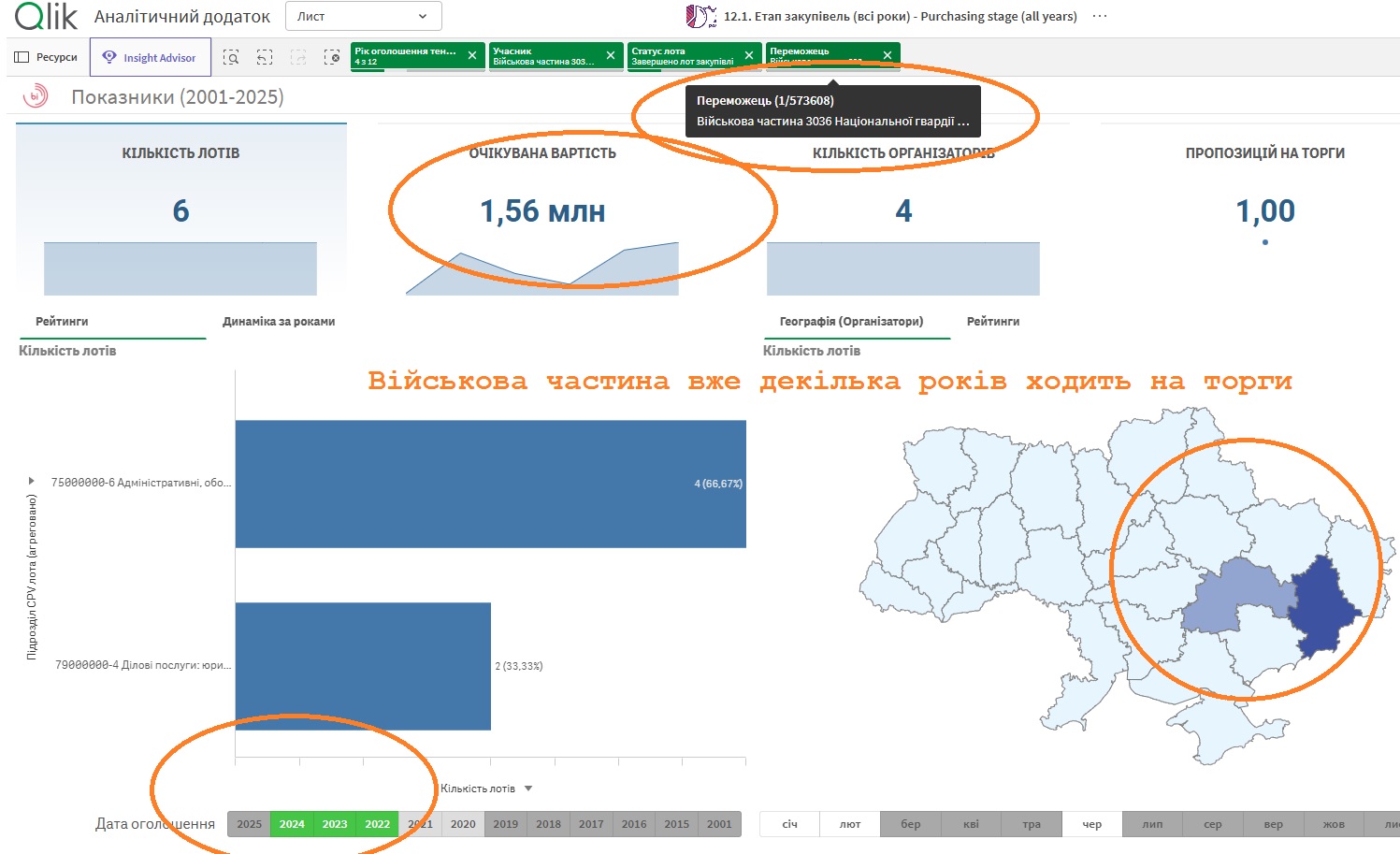Launch Insight Advisor

pyautogui.click(x=151, y=57)
